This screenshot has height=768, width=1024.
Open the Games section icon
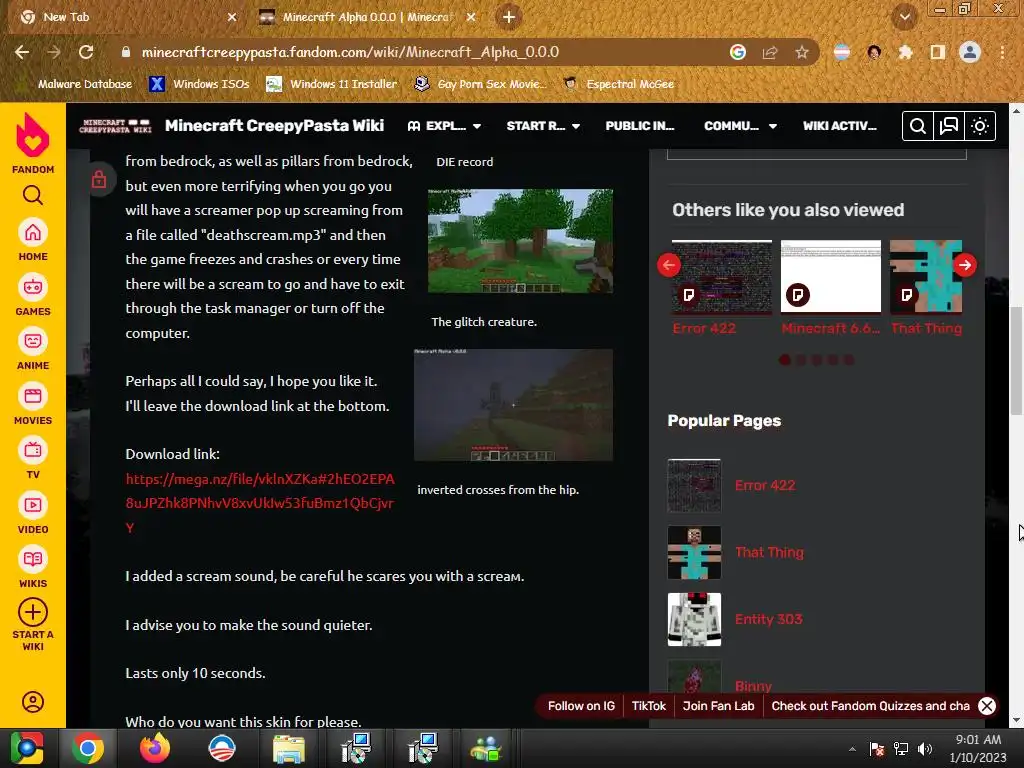(33, 287)
